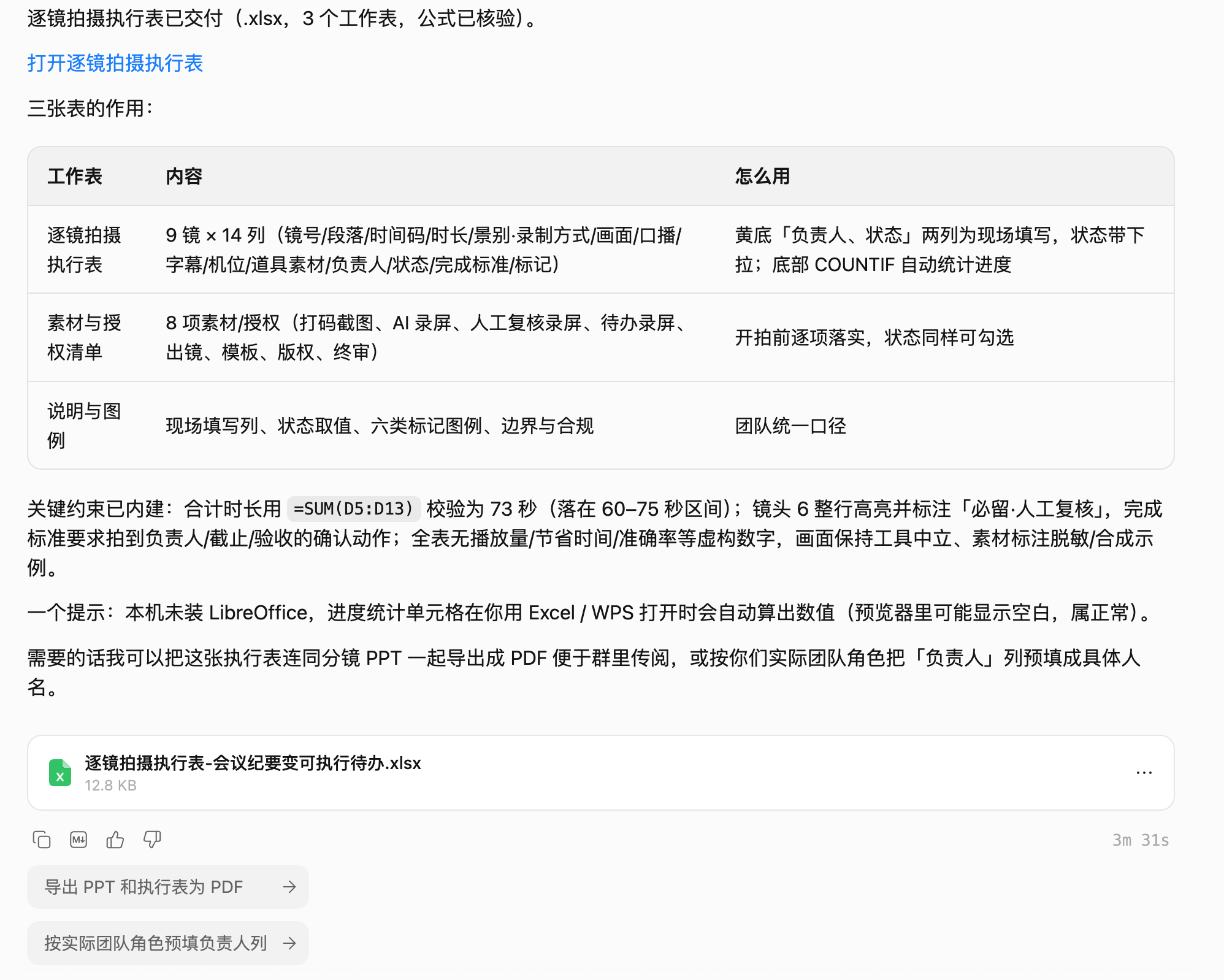Click the thumbs down icon
The width and height of the screenshot is (1224, 980).
pyautogui.click(x=152, y=840)
